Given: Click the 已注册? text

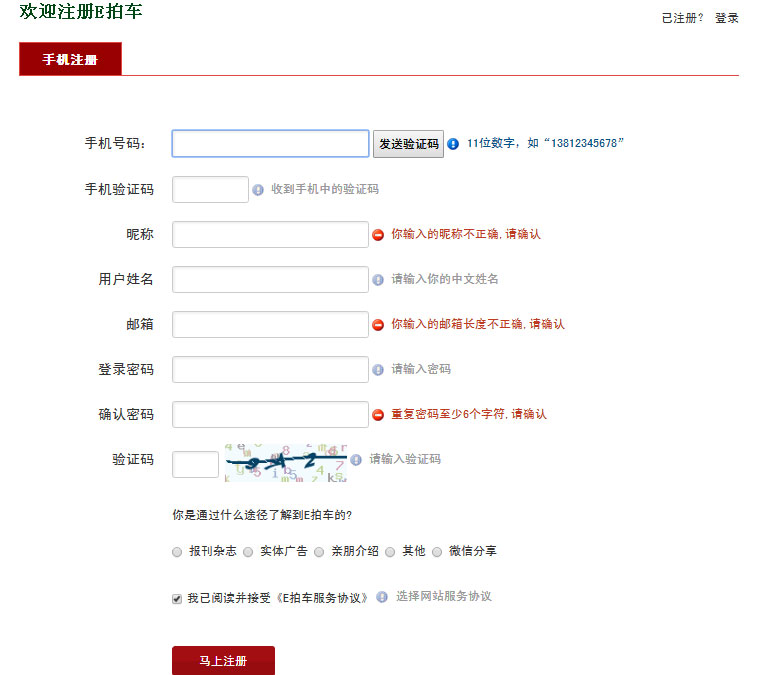Looking at the screenshot, I should [x=682, y=18].
